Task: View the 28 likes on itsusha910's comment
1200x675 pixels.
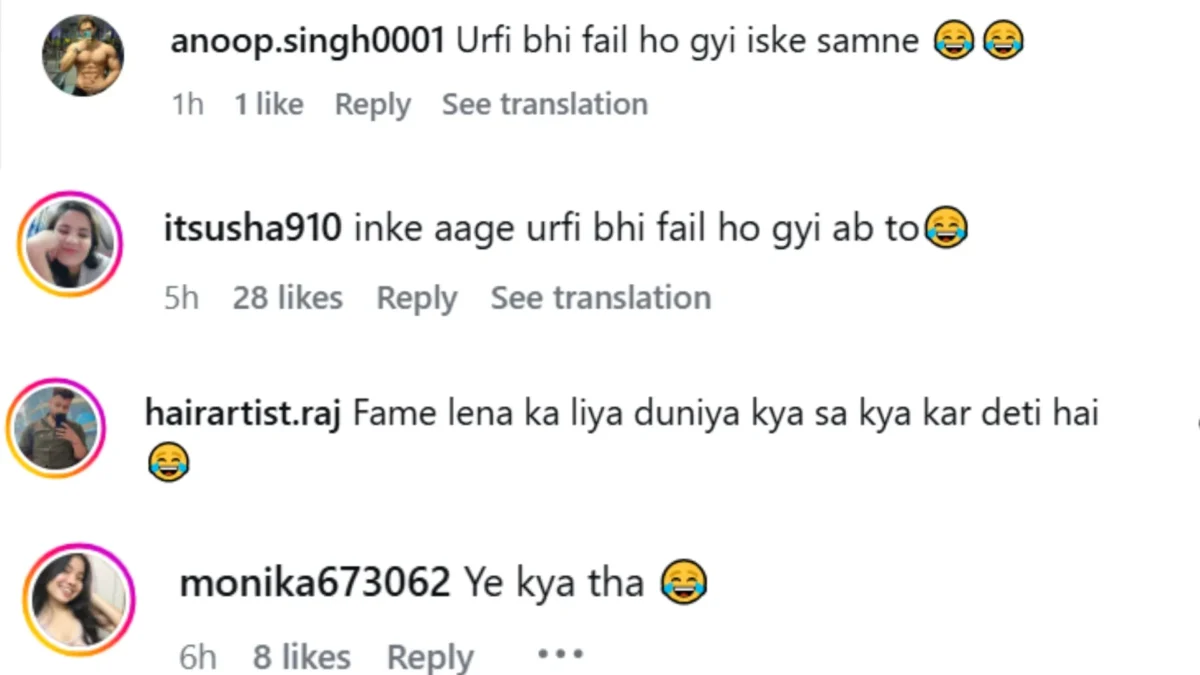Action: tap(288, 298)
